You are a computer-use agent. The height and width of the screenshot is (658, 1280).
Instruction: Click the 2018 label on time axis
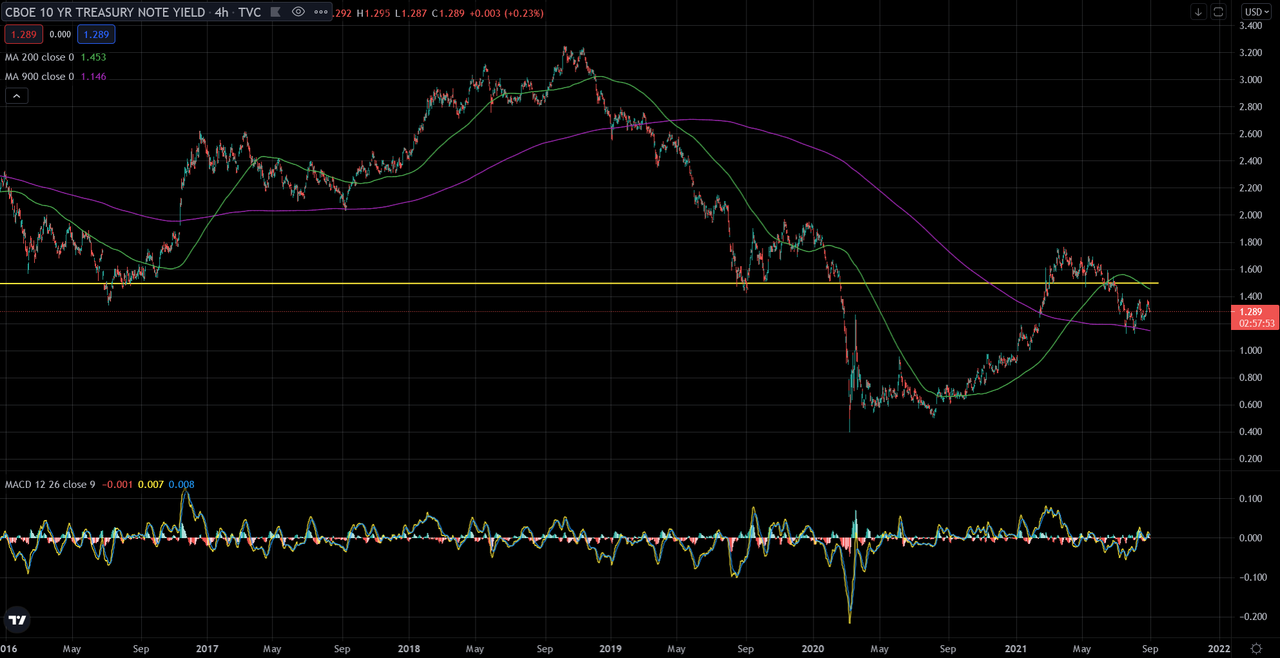(407, 648)
